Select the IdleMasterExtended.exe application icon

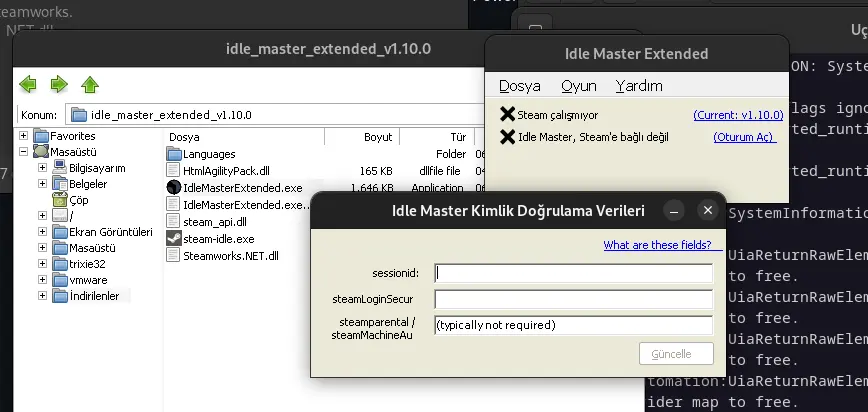click(x=174, y=188)
